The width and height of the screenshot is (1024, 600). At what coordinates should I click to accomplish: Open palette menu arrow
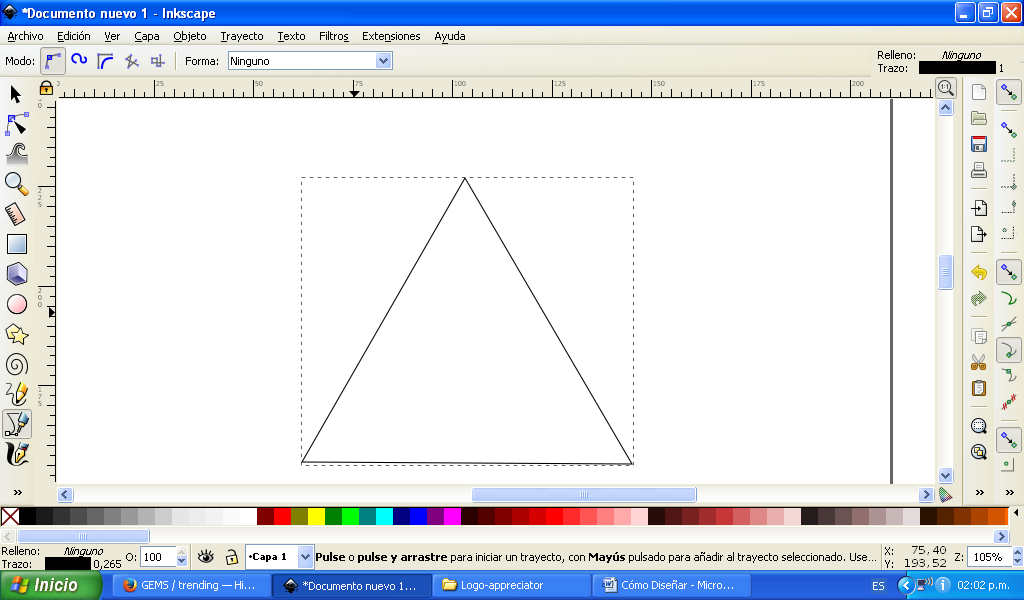[x=1016, y=513]
